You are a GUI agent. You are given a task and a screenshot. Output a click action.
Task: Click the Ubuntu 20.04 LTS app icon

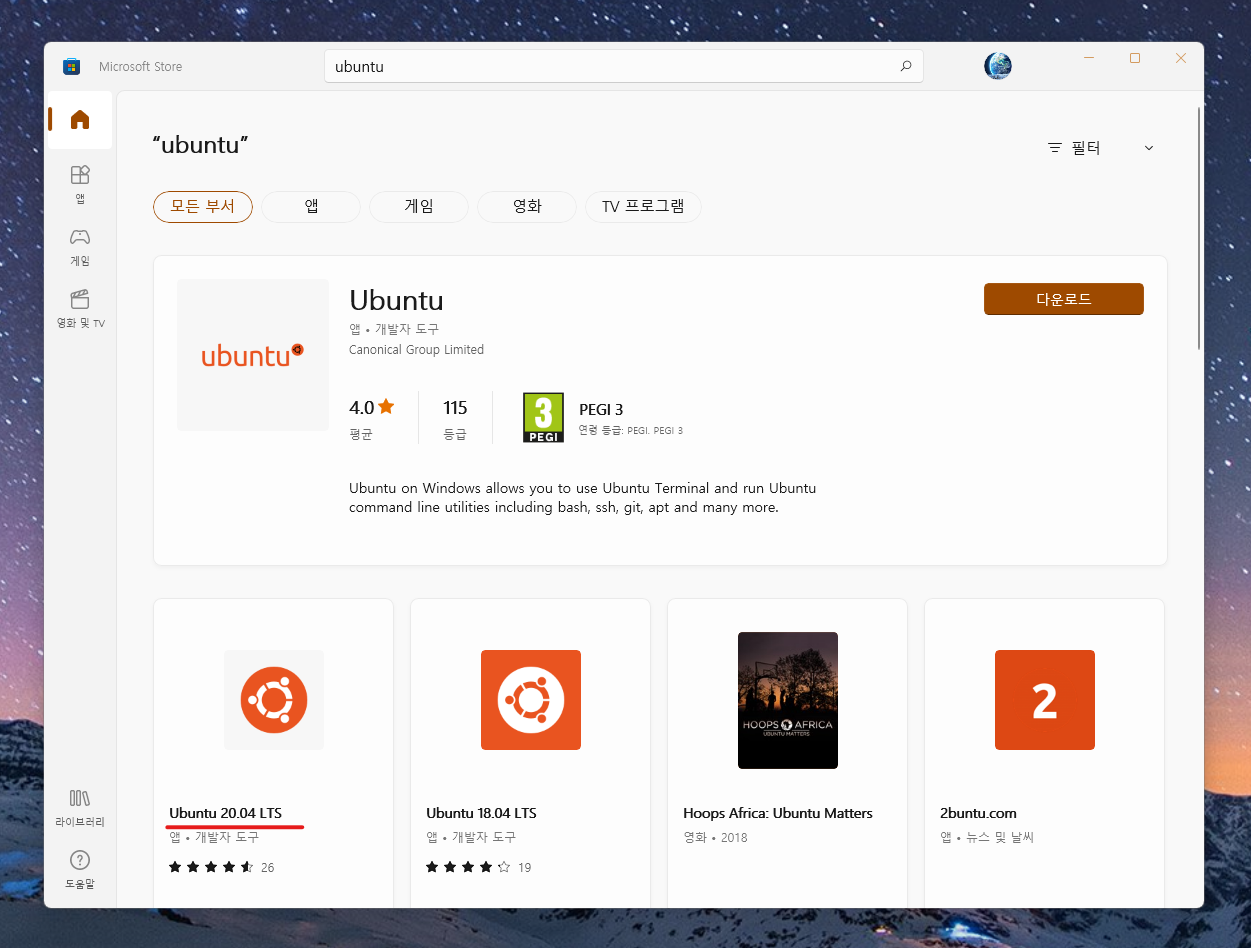[274, 700]
